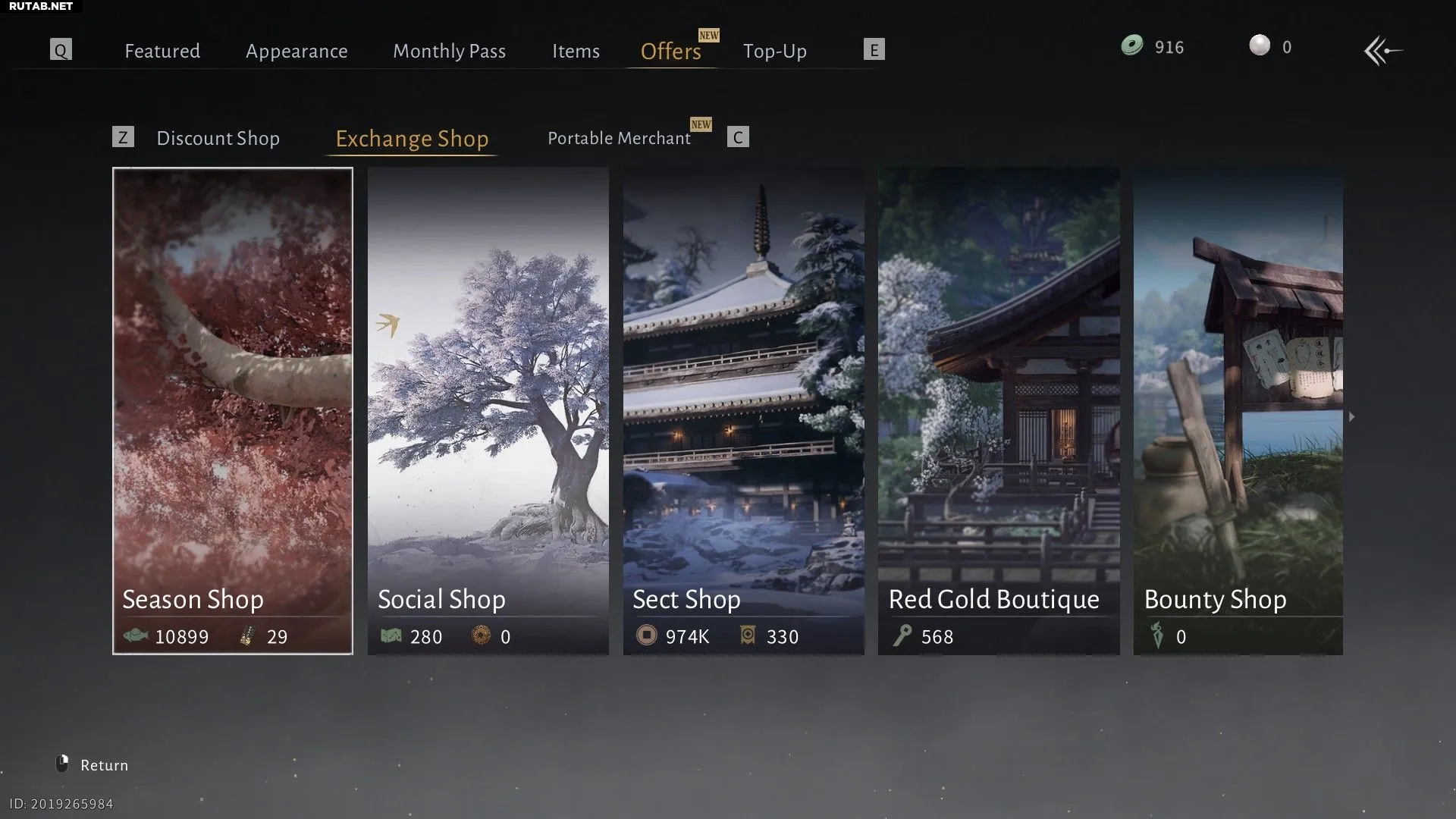Switch to the Portable Merchant sub-tab

pos(619,138)
